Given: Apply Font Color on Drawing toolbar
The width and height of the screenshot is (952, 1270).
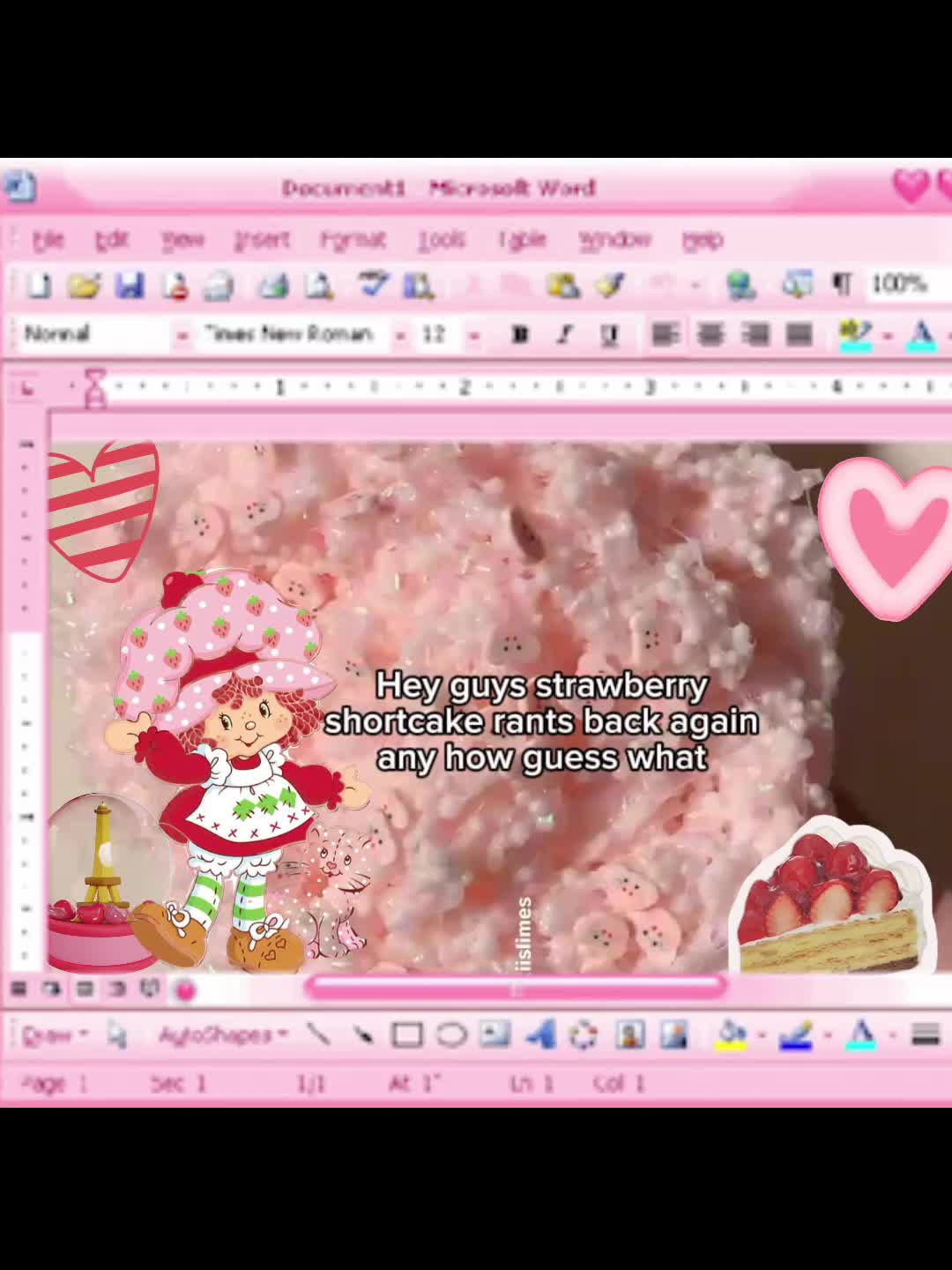Looking at the screenshot, I should point(861,1035).
